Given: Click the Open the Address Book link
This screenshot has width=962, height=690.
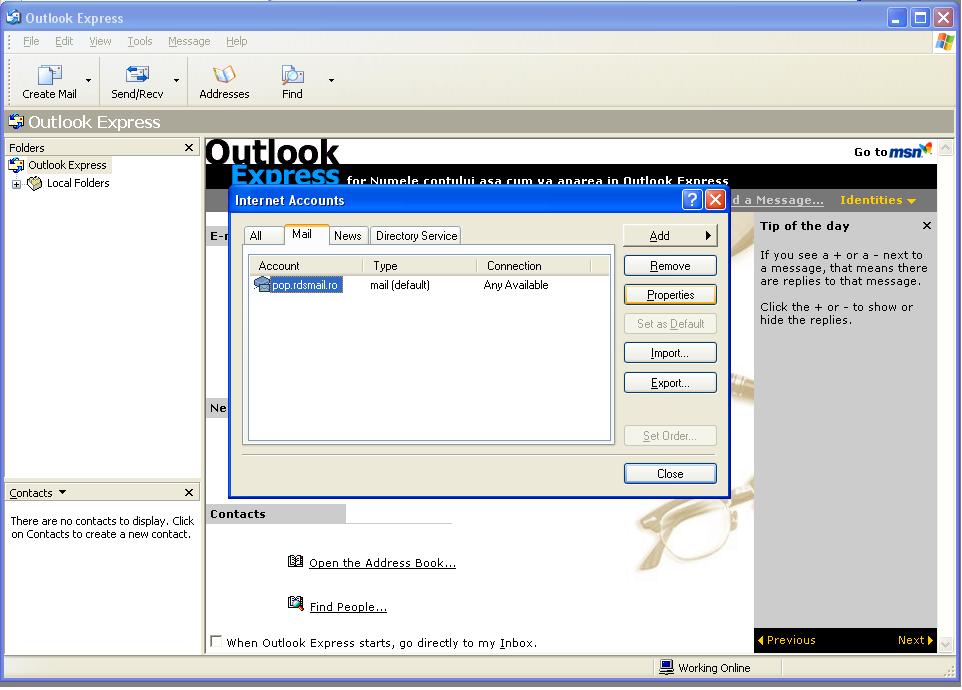Looking at the screenshot, I should pos(382,563).
